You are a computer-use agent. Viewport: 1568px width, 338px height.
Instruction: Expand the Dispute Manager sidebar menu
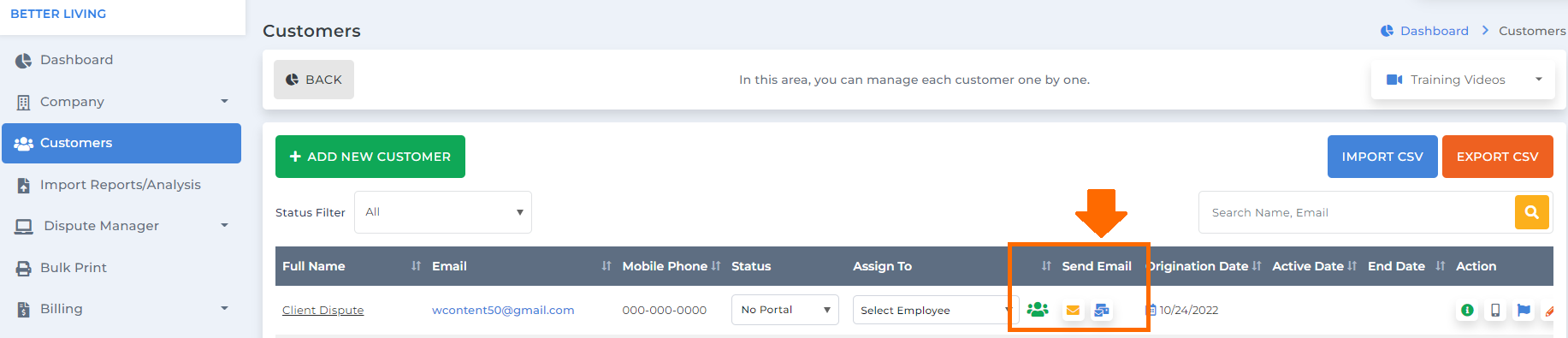click(x=121, y=226)
